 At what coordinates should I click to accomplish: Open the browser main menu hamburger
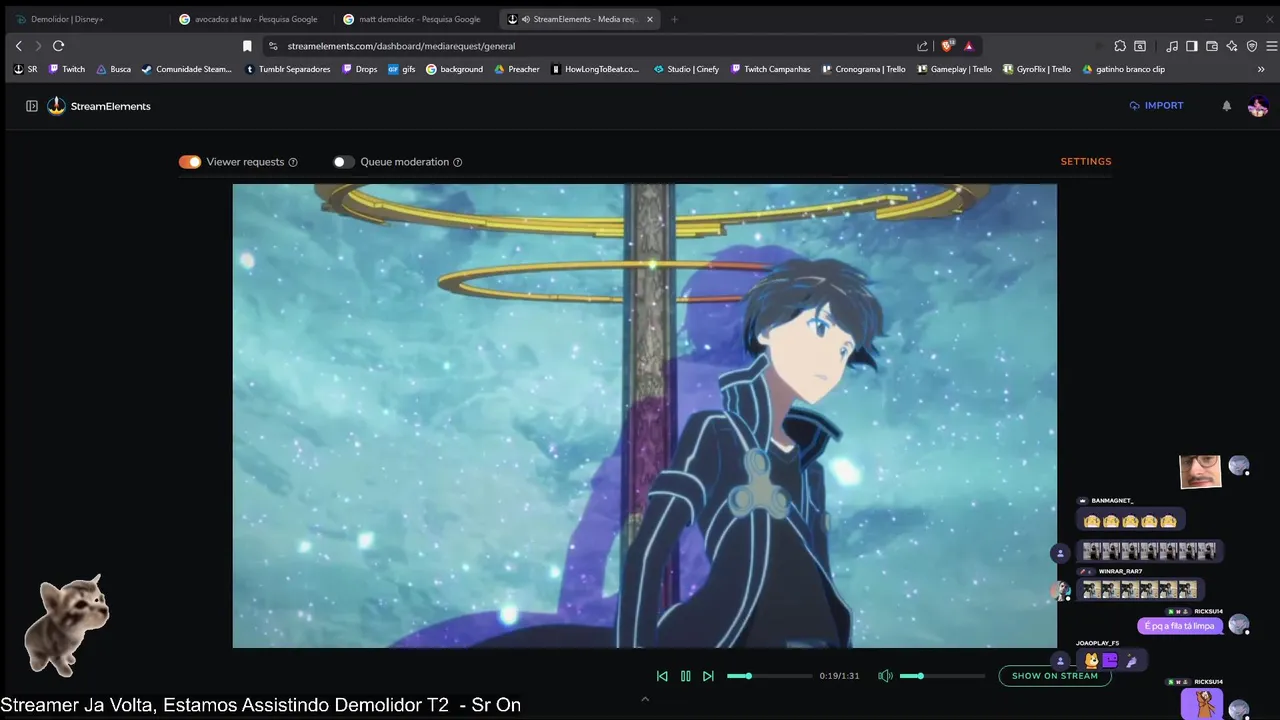click(1272, 46)
